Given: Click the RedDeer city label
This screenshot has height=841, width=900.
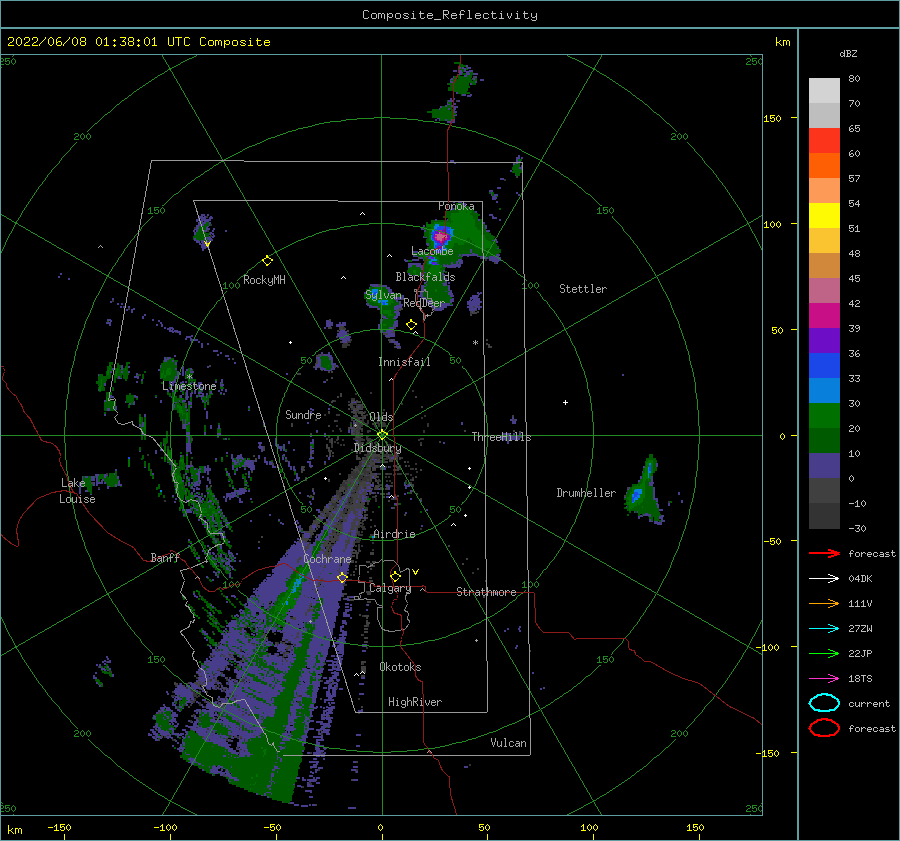Looking at the screenshot, I should pyautogui.click(x=424, y=303).
